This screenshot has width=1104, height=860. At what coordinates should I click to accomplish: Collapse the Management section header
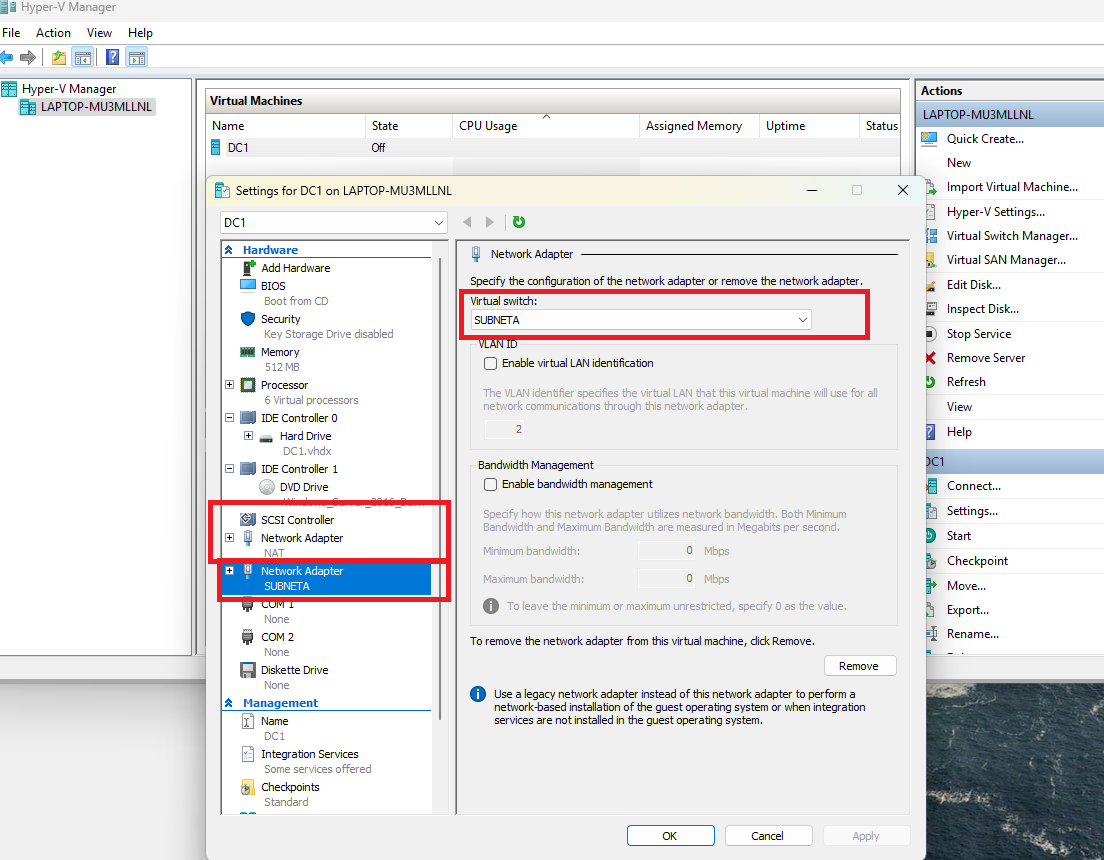[229, 703]
